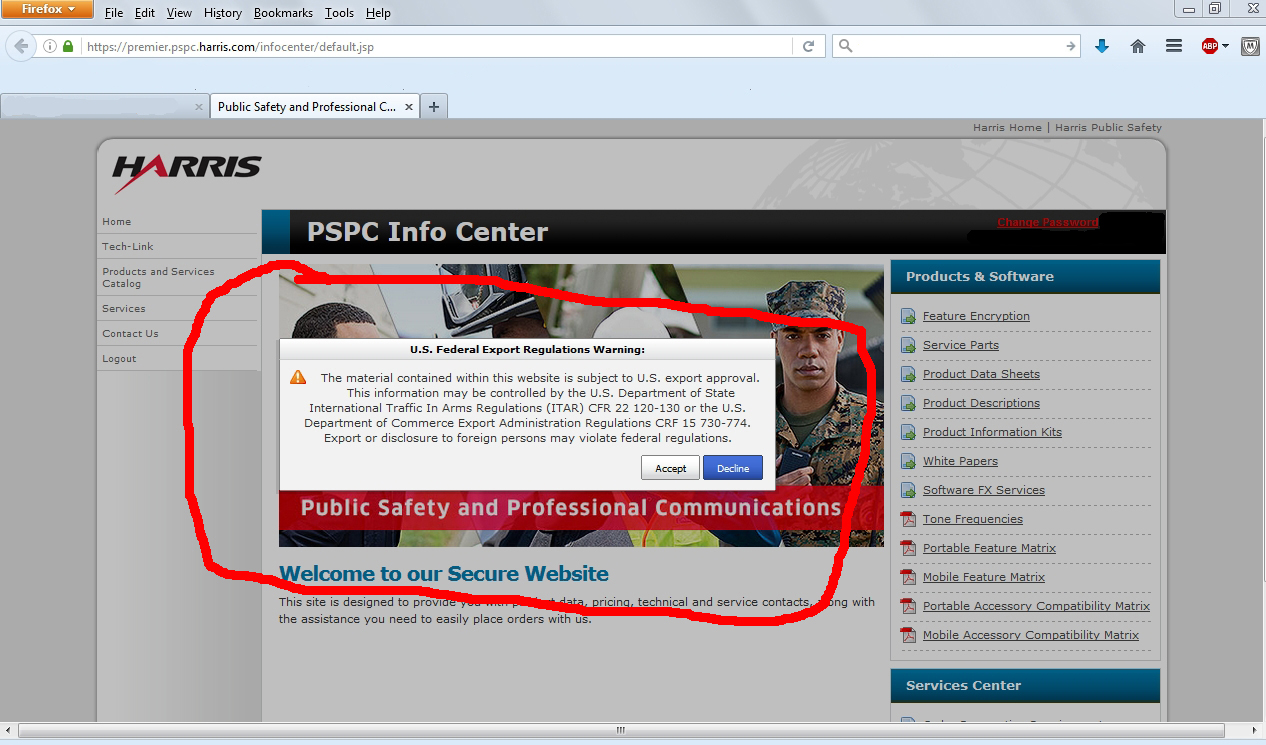Open the Mobile Feature Matrix PDF link
The image size is (1266, 745).
[984, 577]
